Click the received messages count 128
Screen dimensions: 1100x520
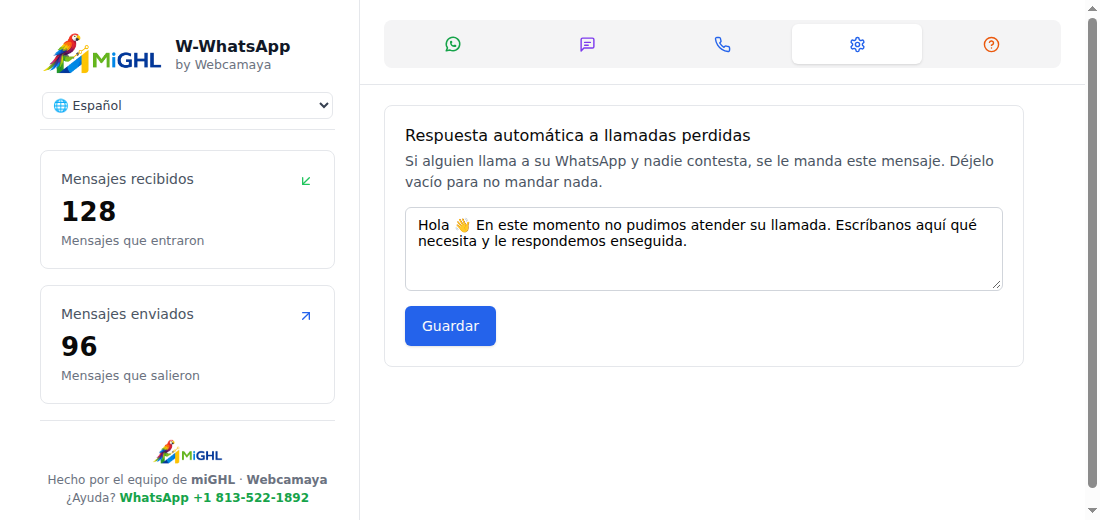88,211
